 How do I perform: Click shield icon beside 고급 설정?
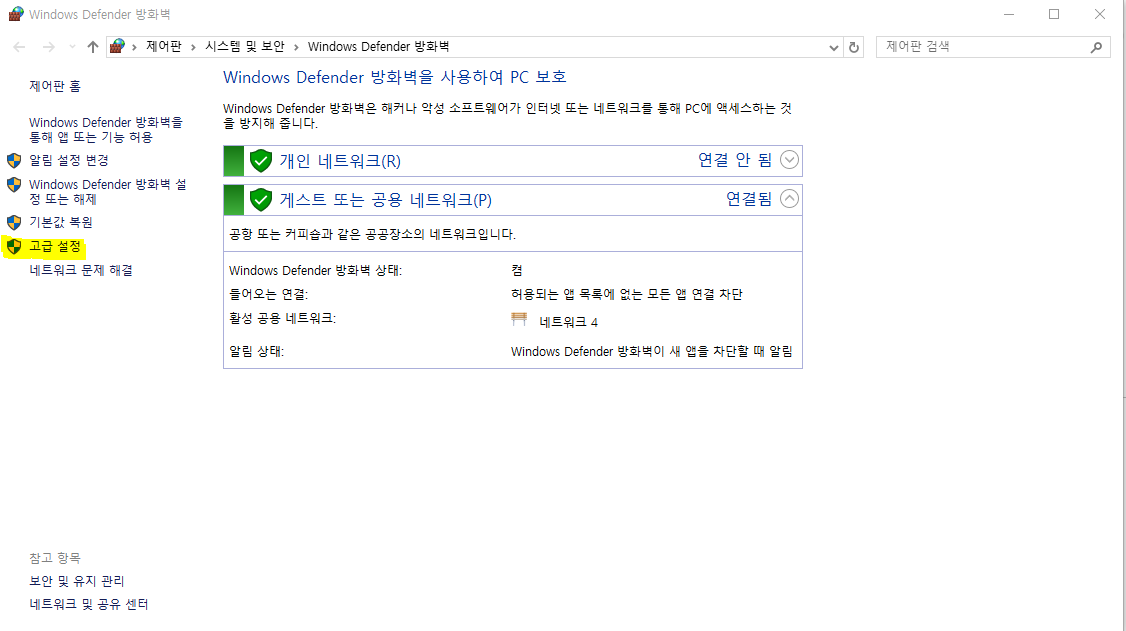tap(14, 247)
